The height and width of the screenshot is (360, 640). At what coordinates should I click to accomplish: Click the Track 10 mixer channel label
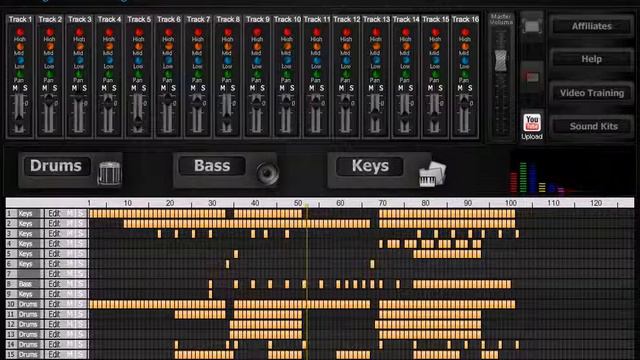287,19
